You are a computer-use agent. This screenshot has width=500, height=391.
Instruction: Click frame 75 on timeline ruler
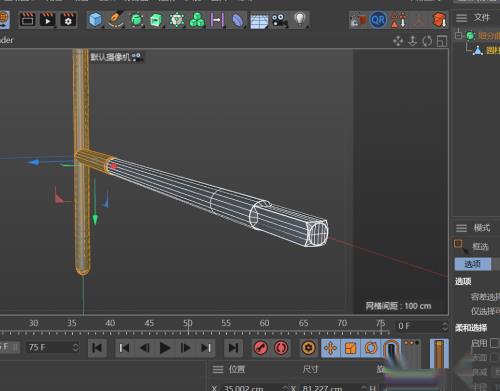[x=380, y=323]
